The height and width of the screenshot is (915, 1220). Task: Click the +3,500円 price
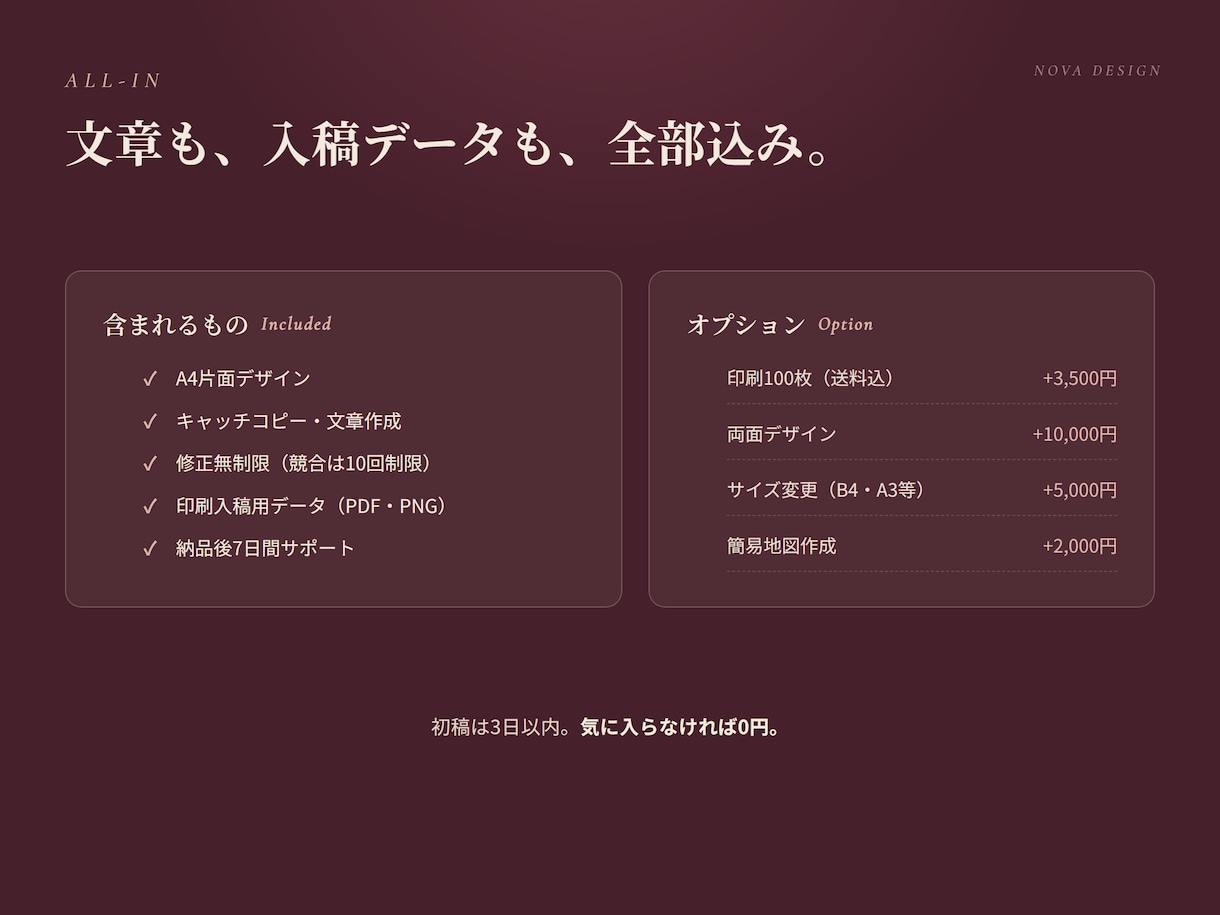click(x=1079, y=378)
